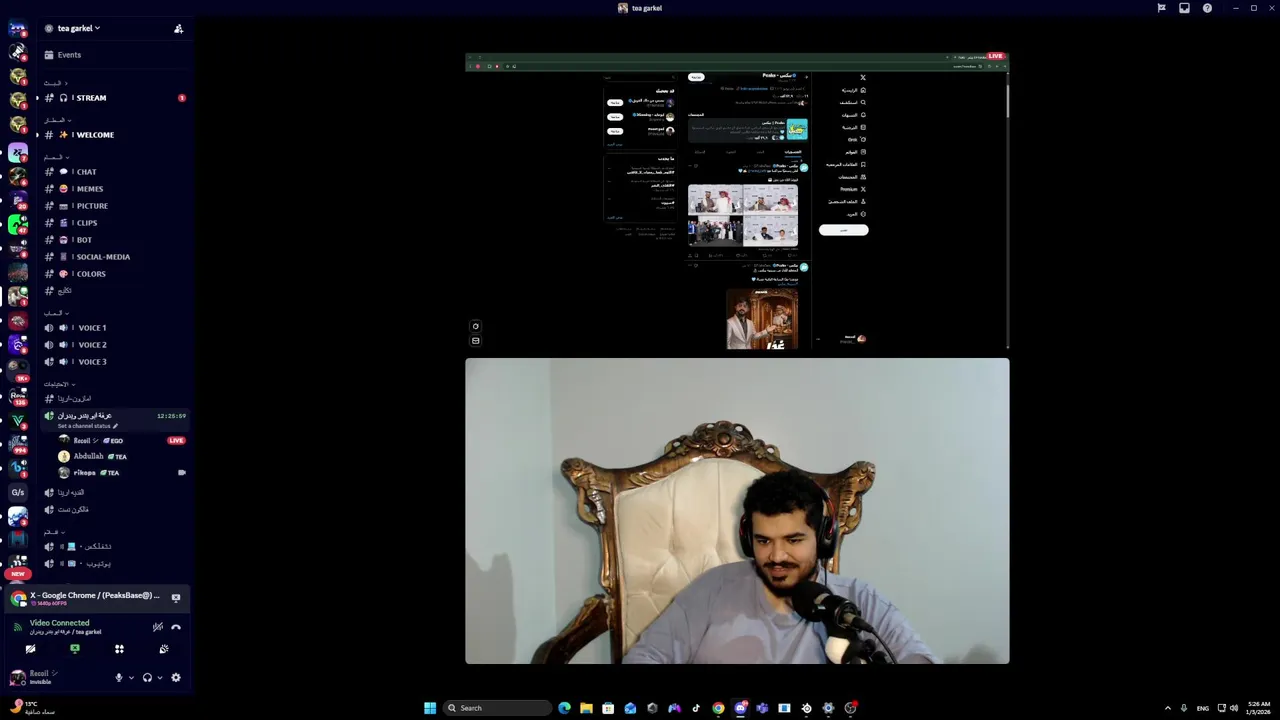Click the Video Connected status text
Viewport: 1280px width, 720px height.
tap(59, 623)
